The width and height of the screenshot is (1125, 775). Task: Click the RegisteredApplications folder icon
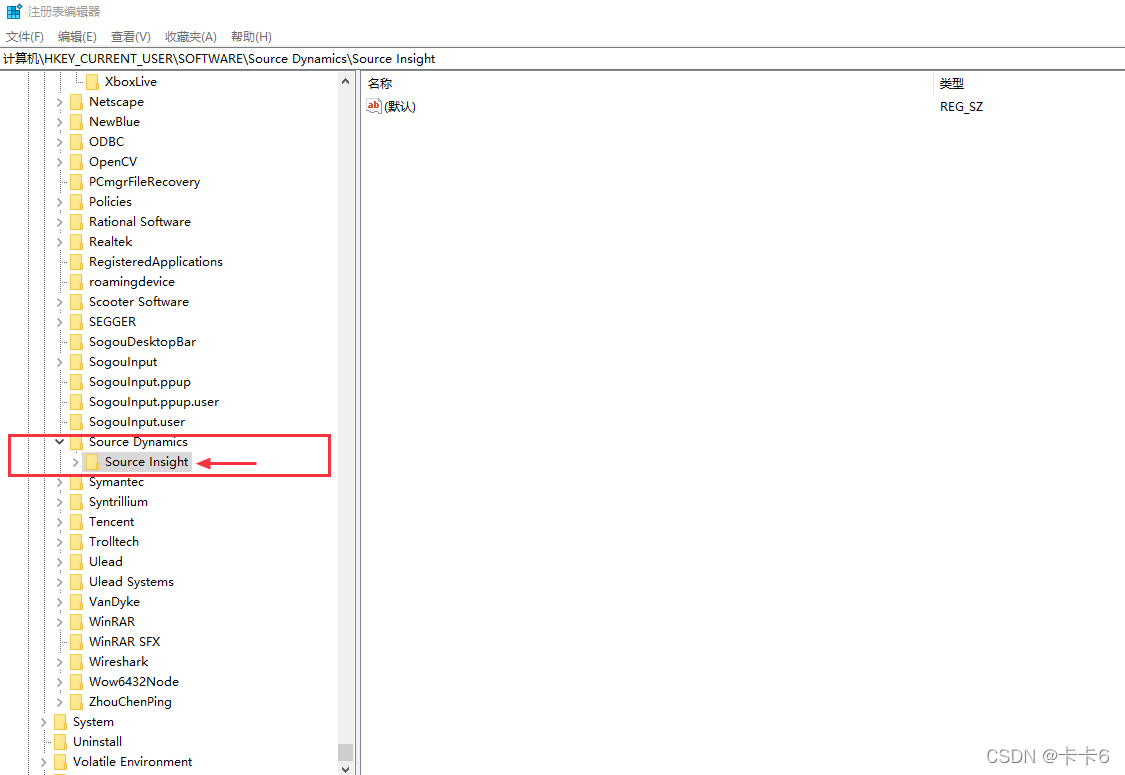click(77, 262)
